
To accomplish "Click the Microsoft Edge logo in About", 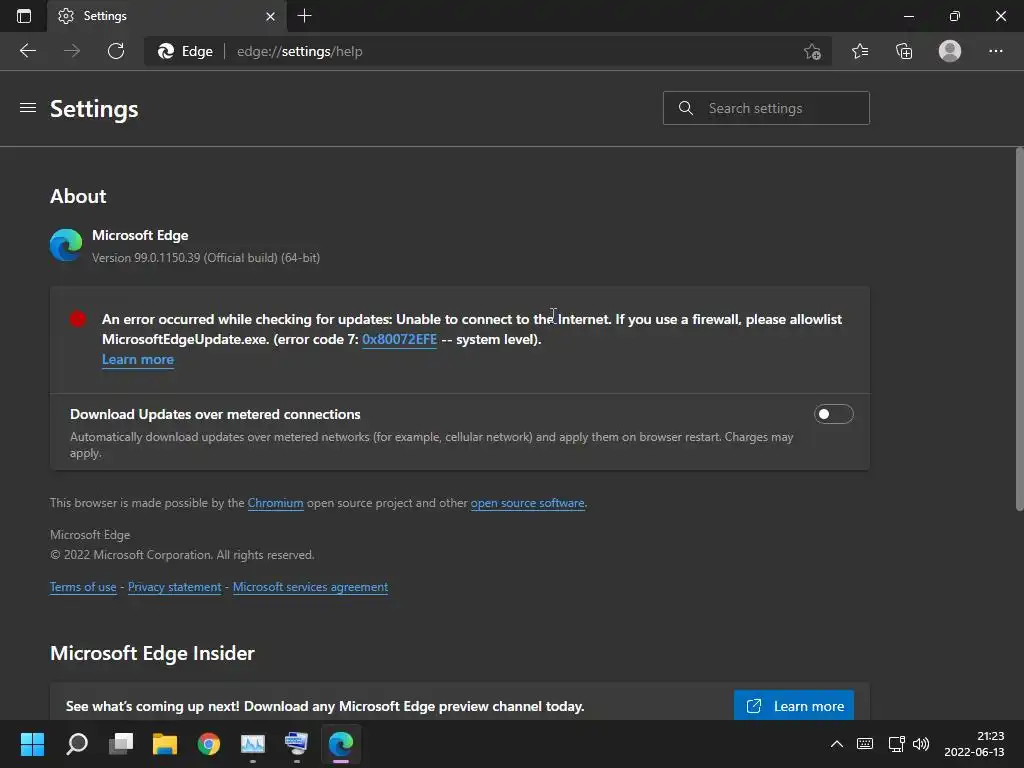I will tap(66, 246).
